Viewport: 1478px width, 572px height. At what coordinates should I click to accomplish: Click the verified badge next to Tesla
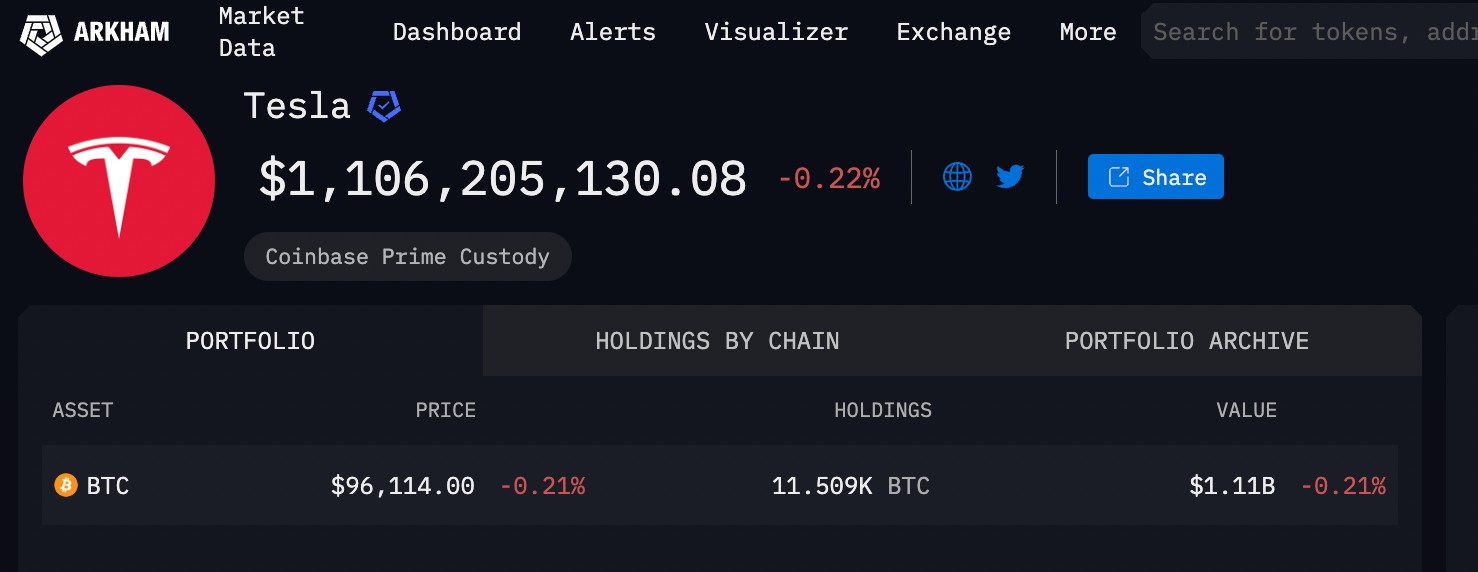click(x=384, y=106)
